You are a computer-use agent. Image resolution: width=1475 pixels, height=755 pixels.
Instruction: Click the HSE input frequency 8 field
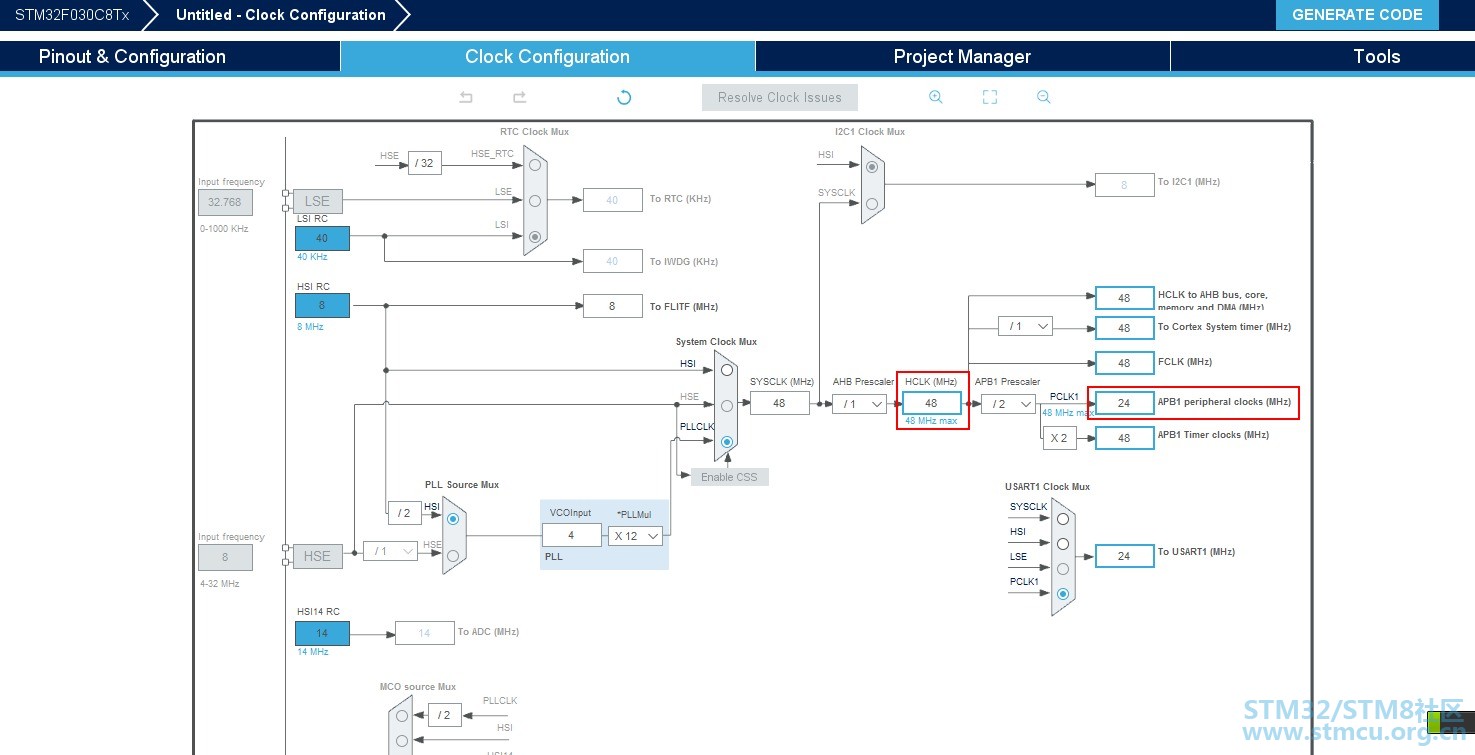pyautogui.click(x=225, y=557)
